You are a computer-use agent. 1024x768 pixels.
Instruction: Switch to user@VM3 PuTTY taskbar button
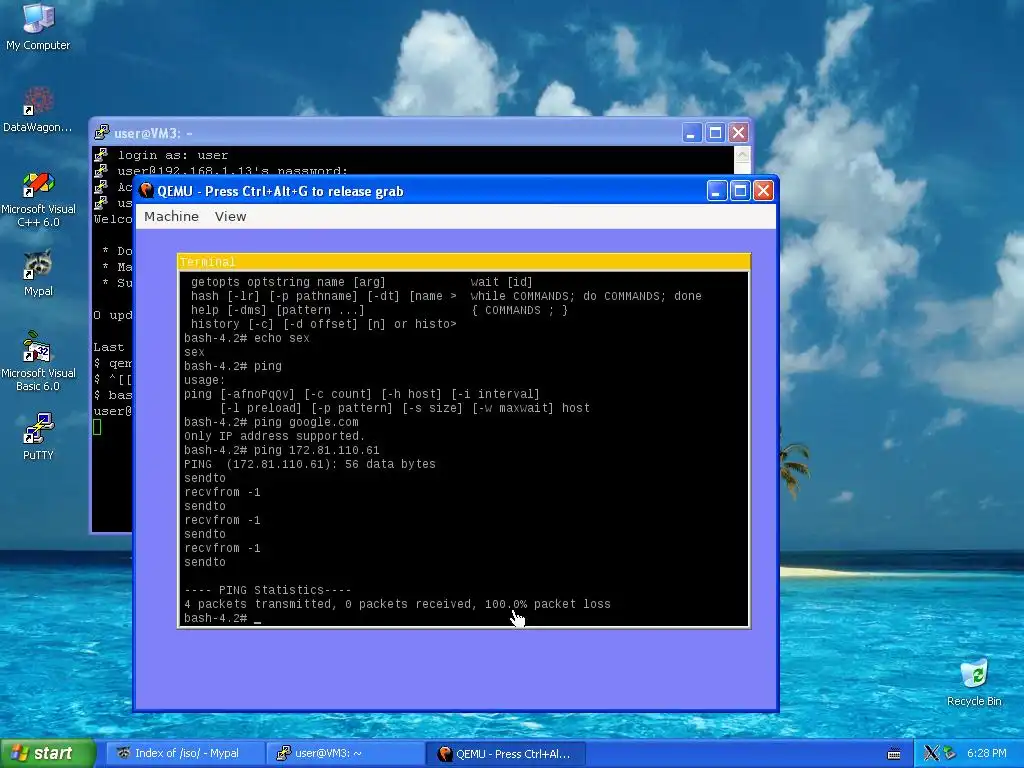(345, 754)
